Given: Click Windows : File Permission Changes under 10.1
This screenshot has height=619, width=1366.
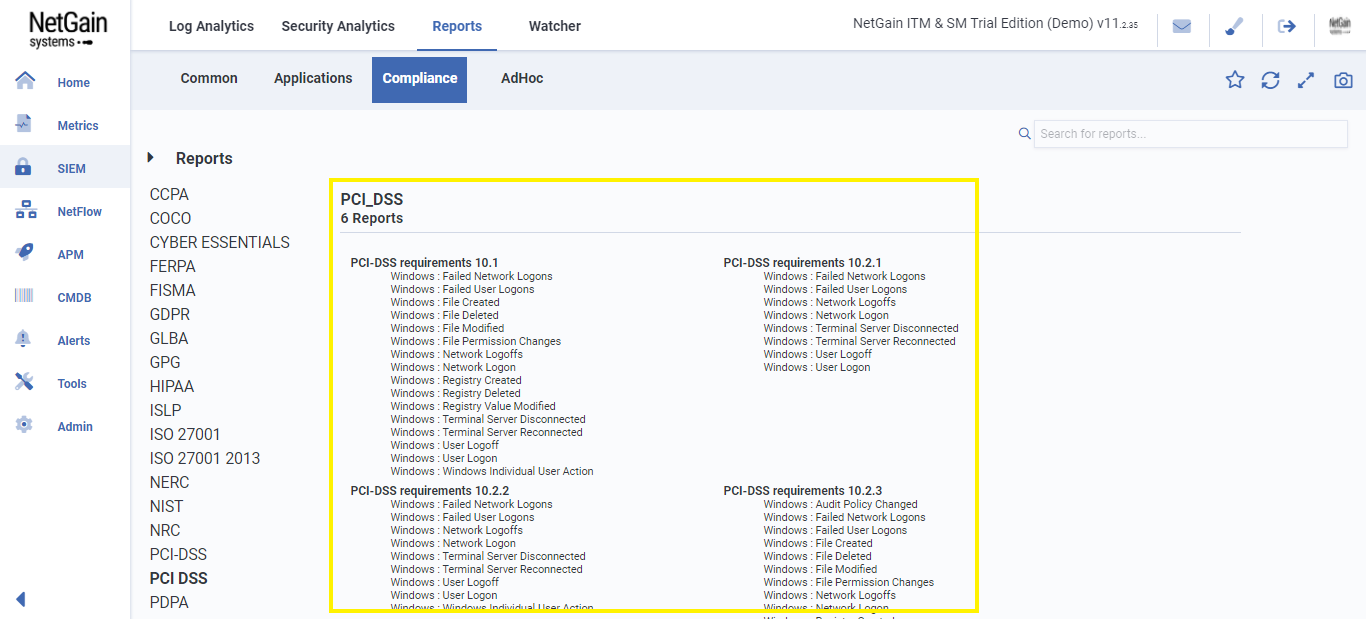Looking at the screenshot, I should [x=476, y=341].
